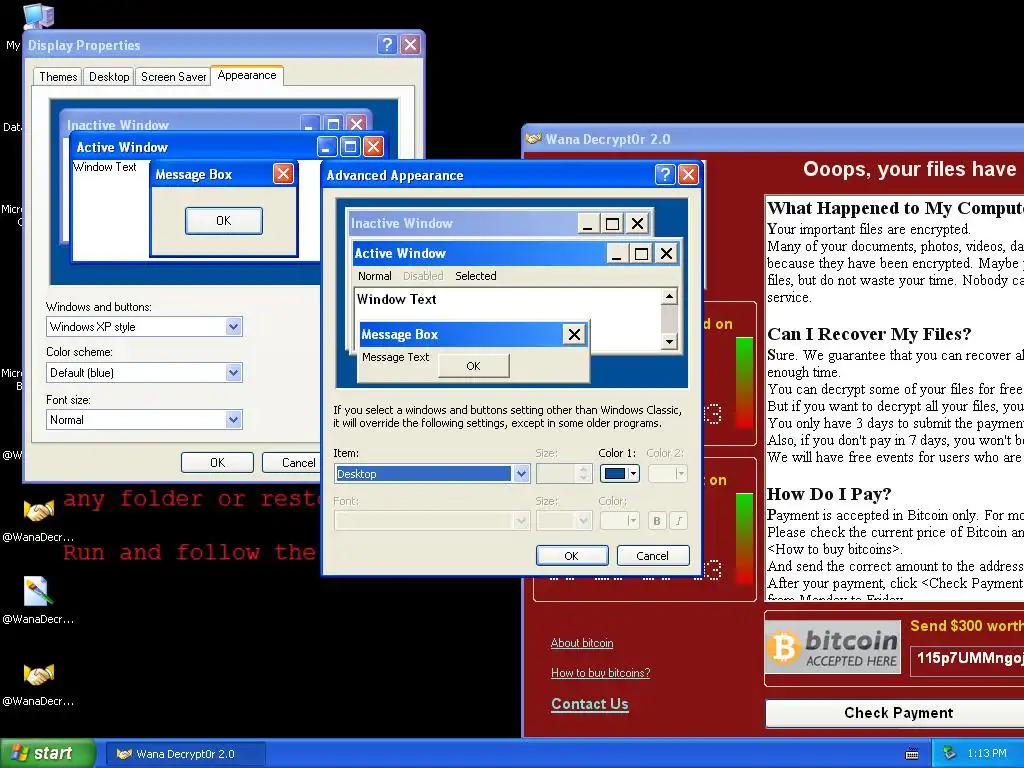Click the disabled font Size dropdown
This screenshot has height=768, width=1024.
564,520
